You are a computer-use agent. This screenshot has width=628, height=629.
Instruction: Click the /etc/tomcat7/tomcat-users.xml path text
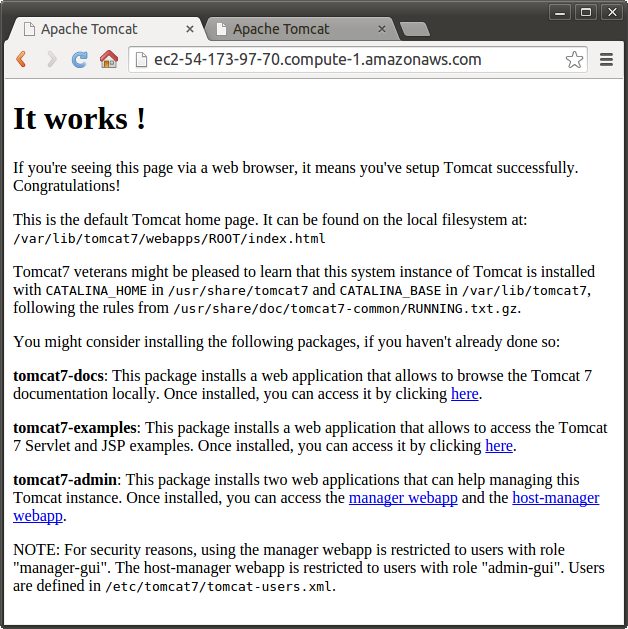[219, 586]
